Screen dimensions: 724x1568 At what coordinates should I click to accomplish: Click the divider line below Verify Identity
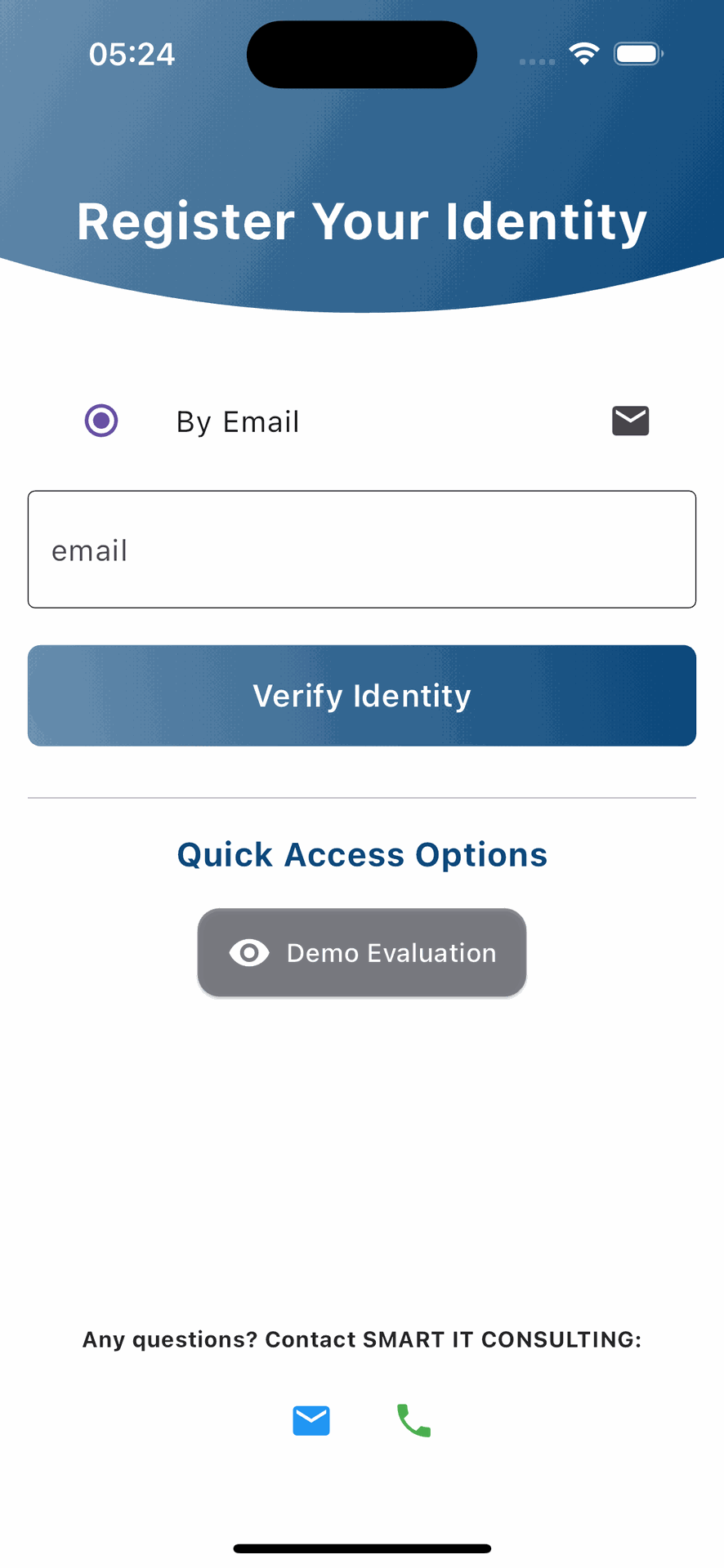point(362,798)
